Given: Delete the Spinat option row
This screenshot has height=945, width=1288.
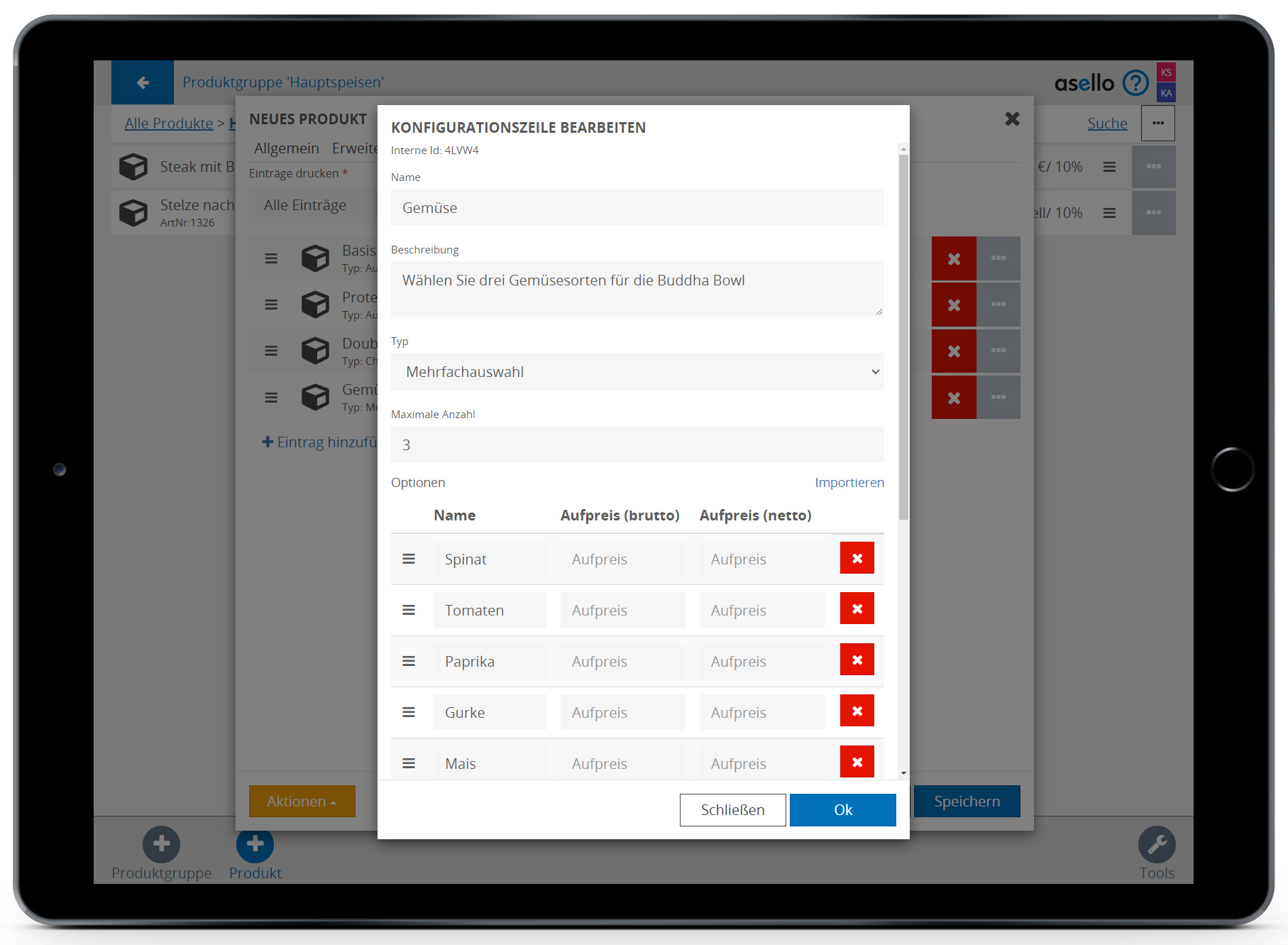Looking at the screenshot, I should [x=857, y=558].
